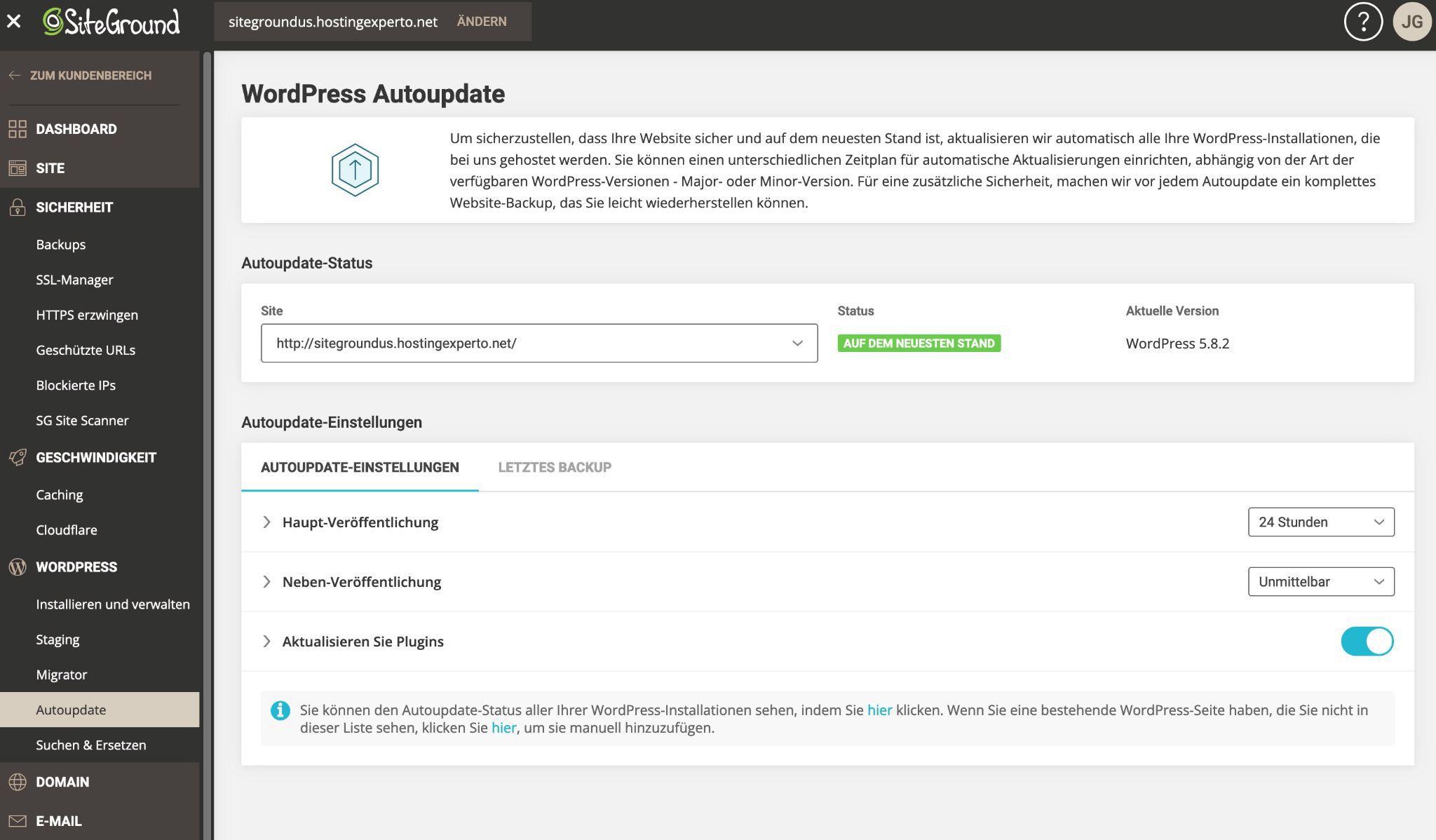Screen dimensions: 1436x840
Task: Click the back arrow beside Zum Kundenbereich
Action: 14,76
